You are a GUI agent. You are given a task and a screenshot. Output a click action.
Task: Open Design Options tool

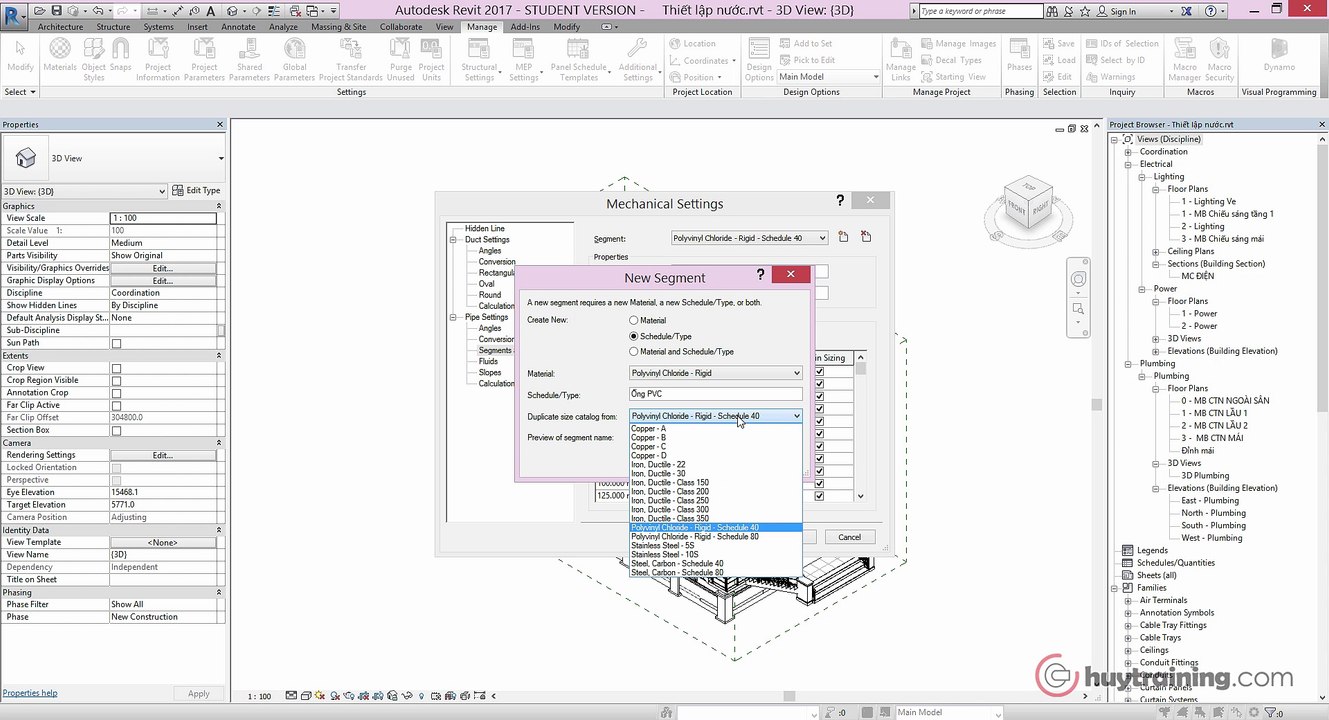pos(759,60)
